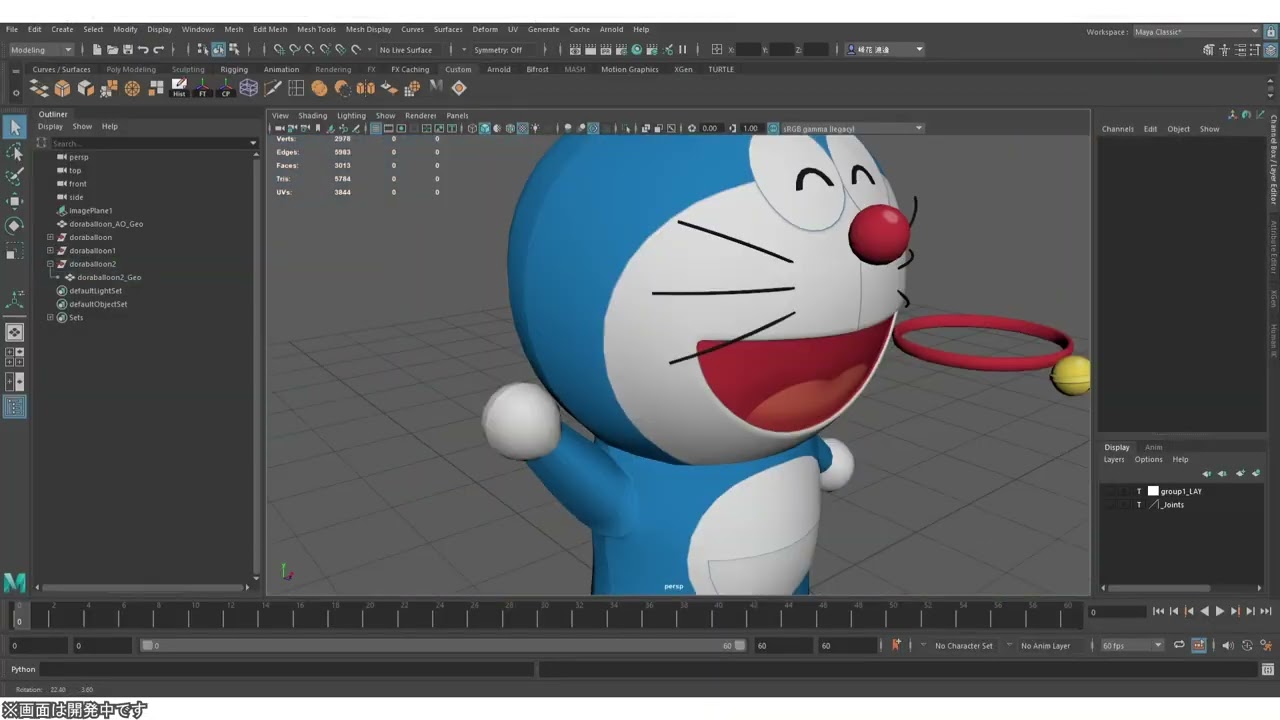Move selected layer up icon

(1207, 473)
